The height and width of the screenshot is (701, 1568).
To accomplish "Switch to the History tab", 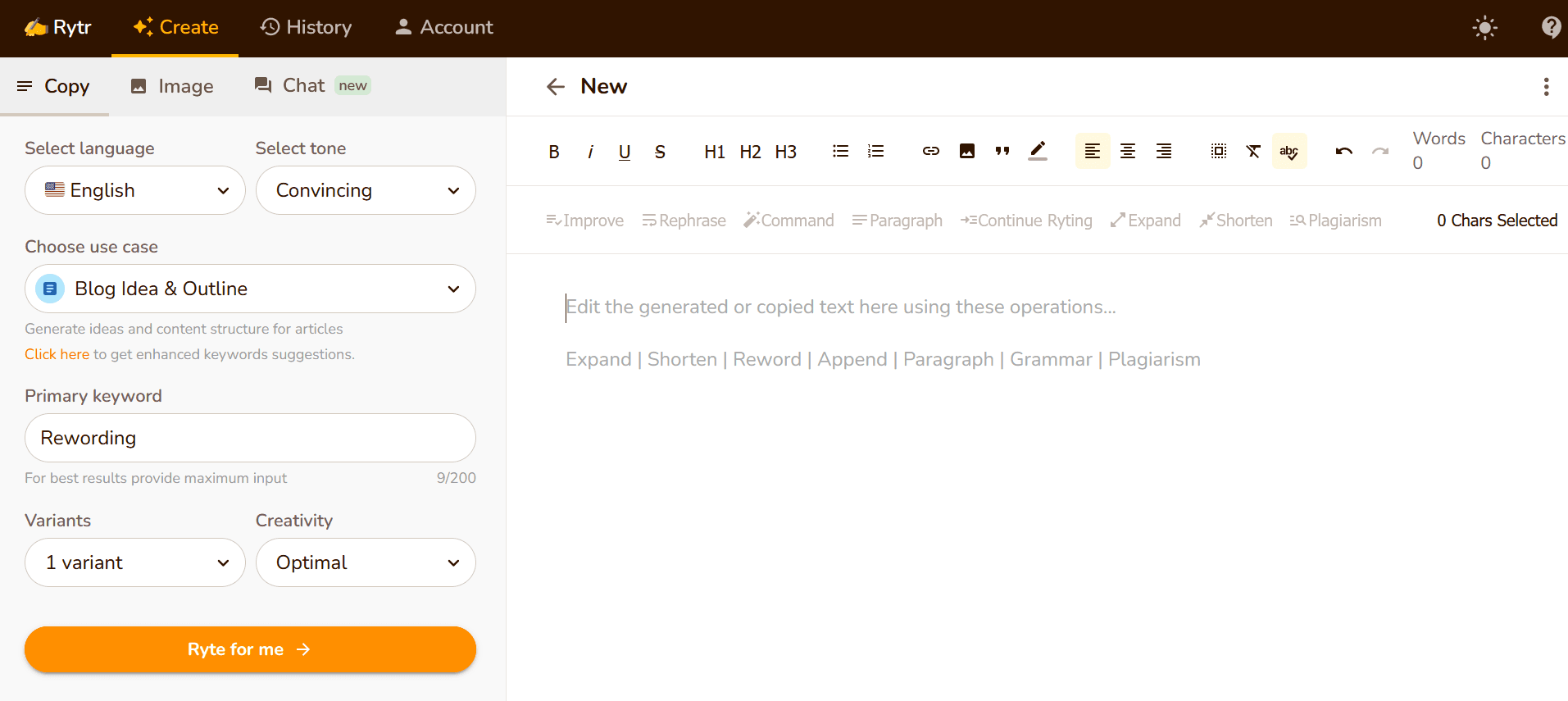I will point(306,28).
